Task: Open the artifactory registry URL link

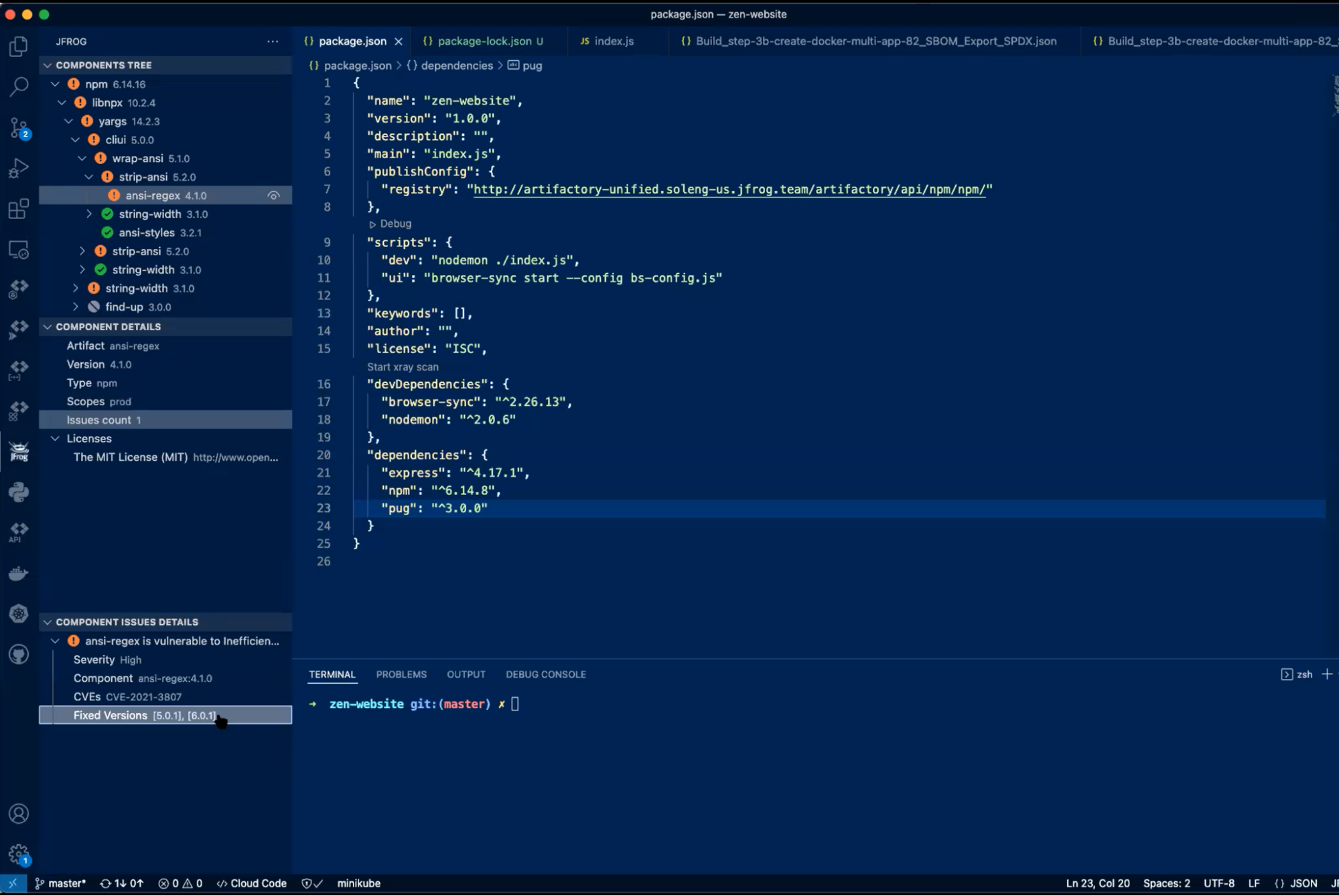Action: coord(730,189)
